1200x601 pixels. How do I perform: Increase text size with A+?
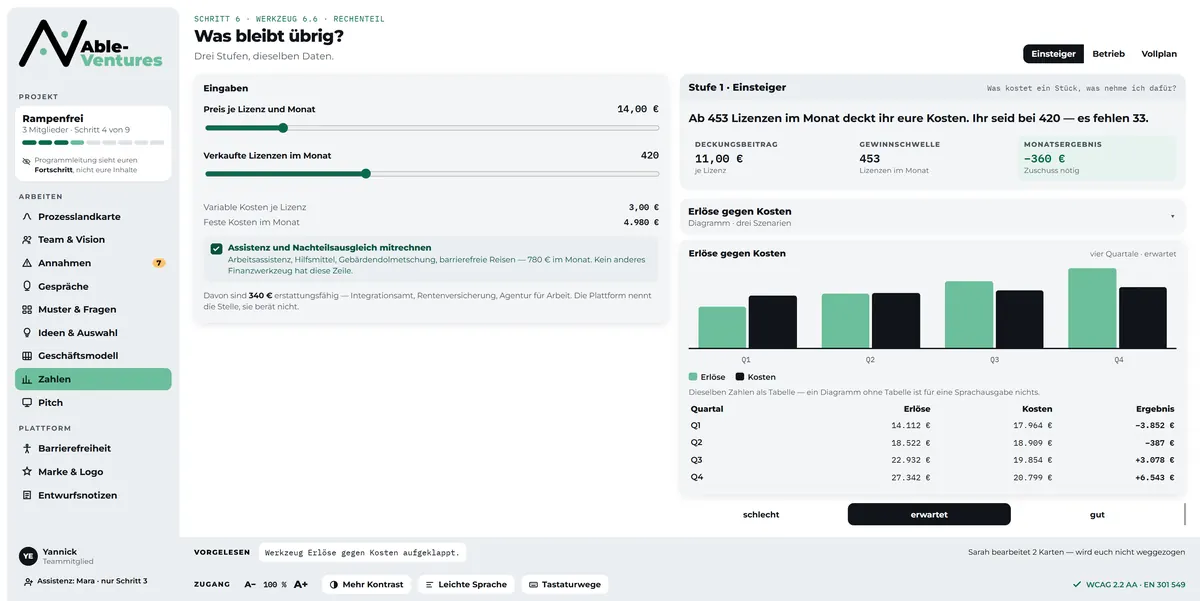(x=300, y=584)
